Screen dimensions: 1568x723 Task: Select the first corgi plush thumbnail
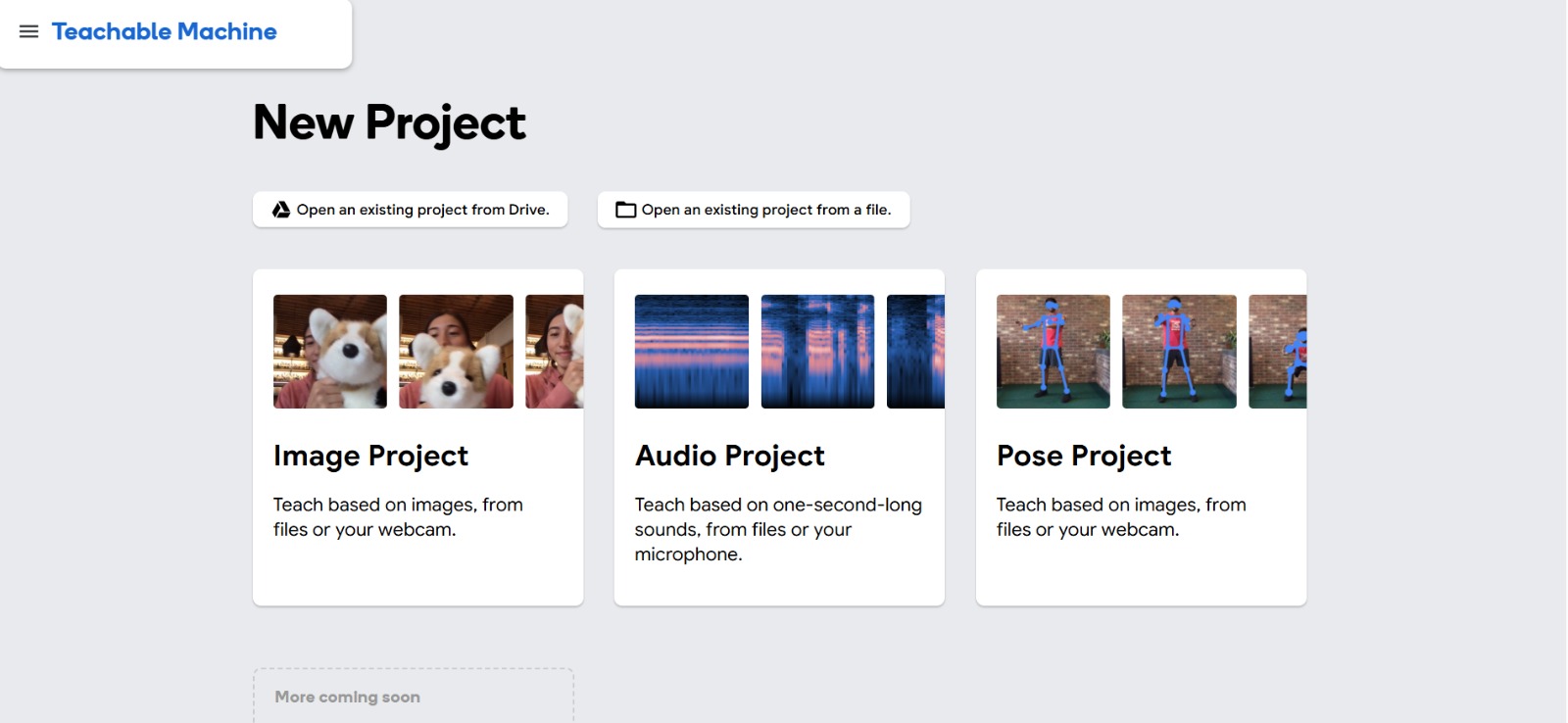pyautogui.click(x=330, y=352)
